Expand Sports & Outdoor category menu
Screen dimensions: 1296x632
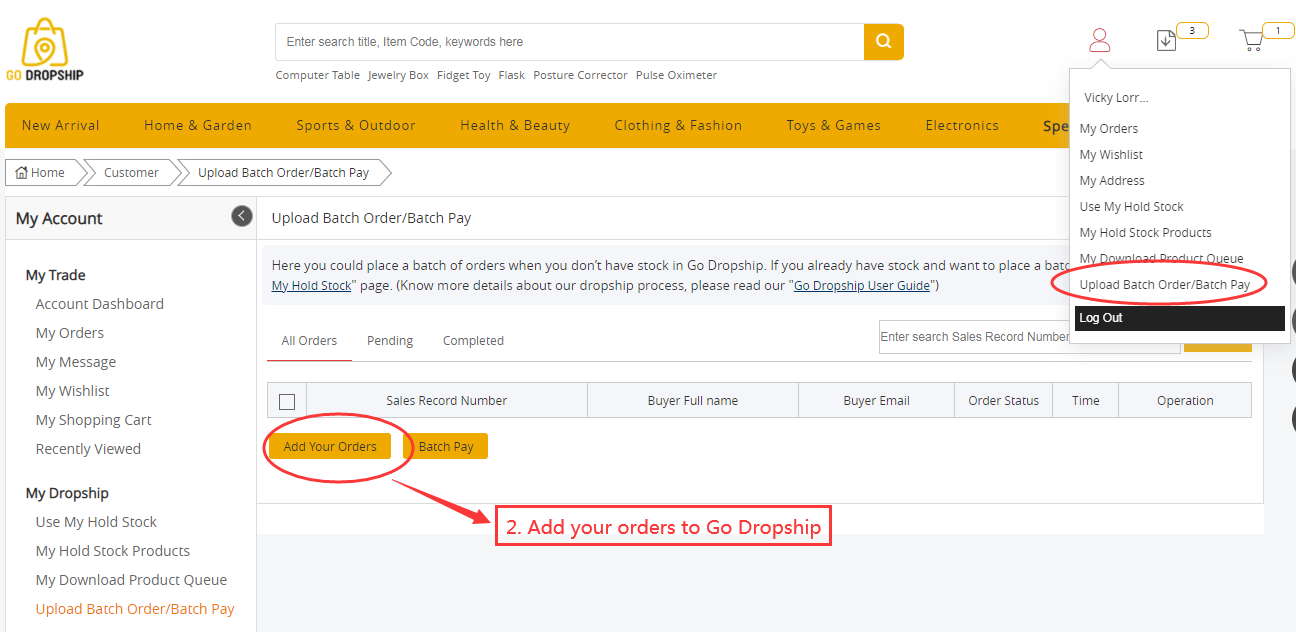pos(355,126)
